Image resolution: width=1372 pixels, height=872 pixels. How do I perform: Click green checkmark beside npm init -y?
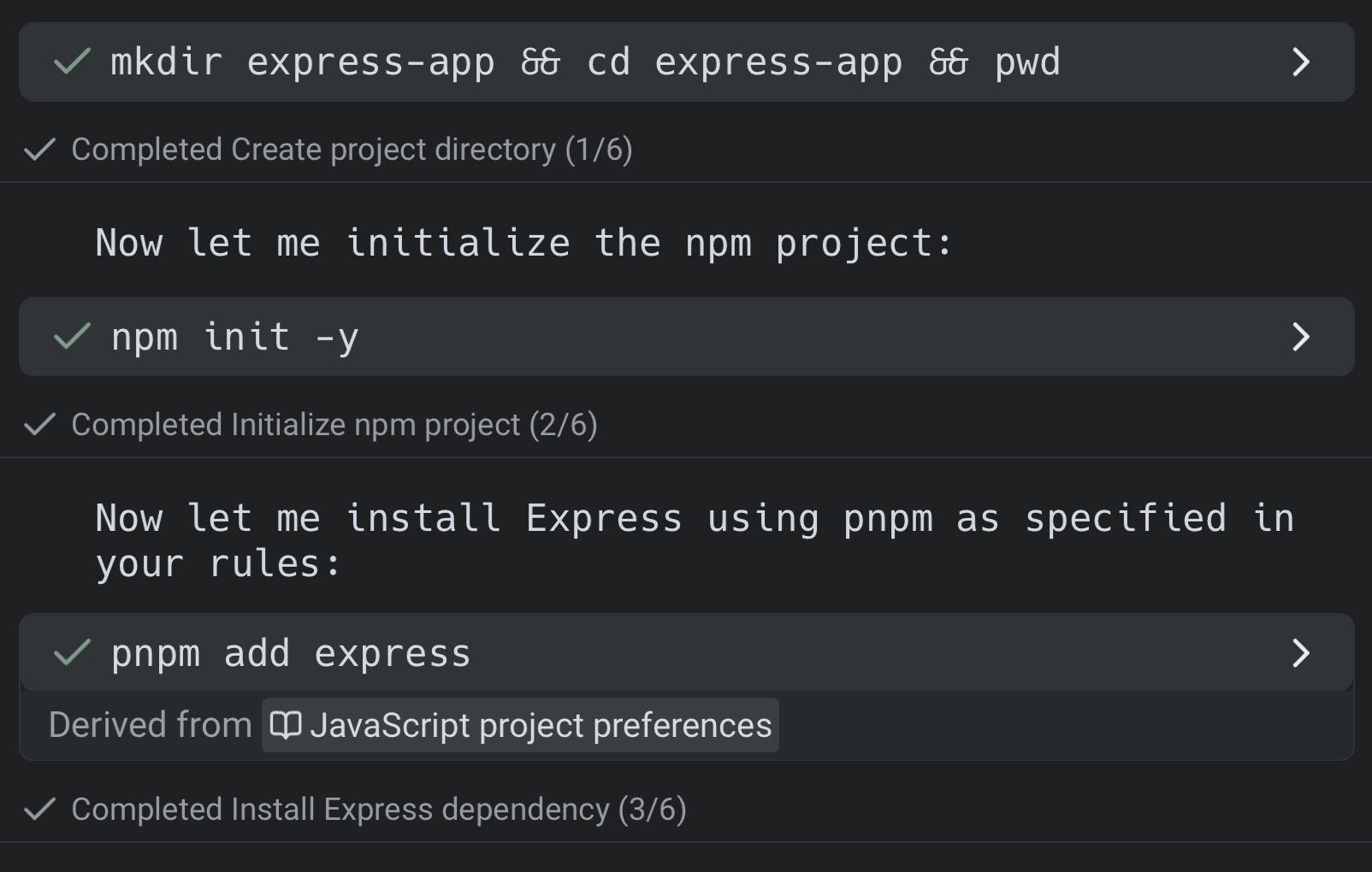pyautogui.click(x=72, y=337)
